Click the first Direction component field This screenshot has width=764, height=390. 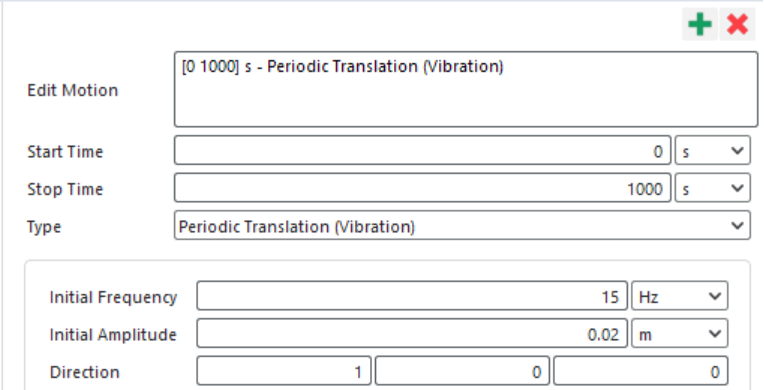click(284, 371)
